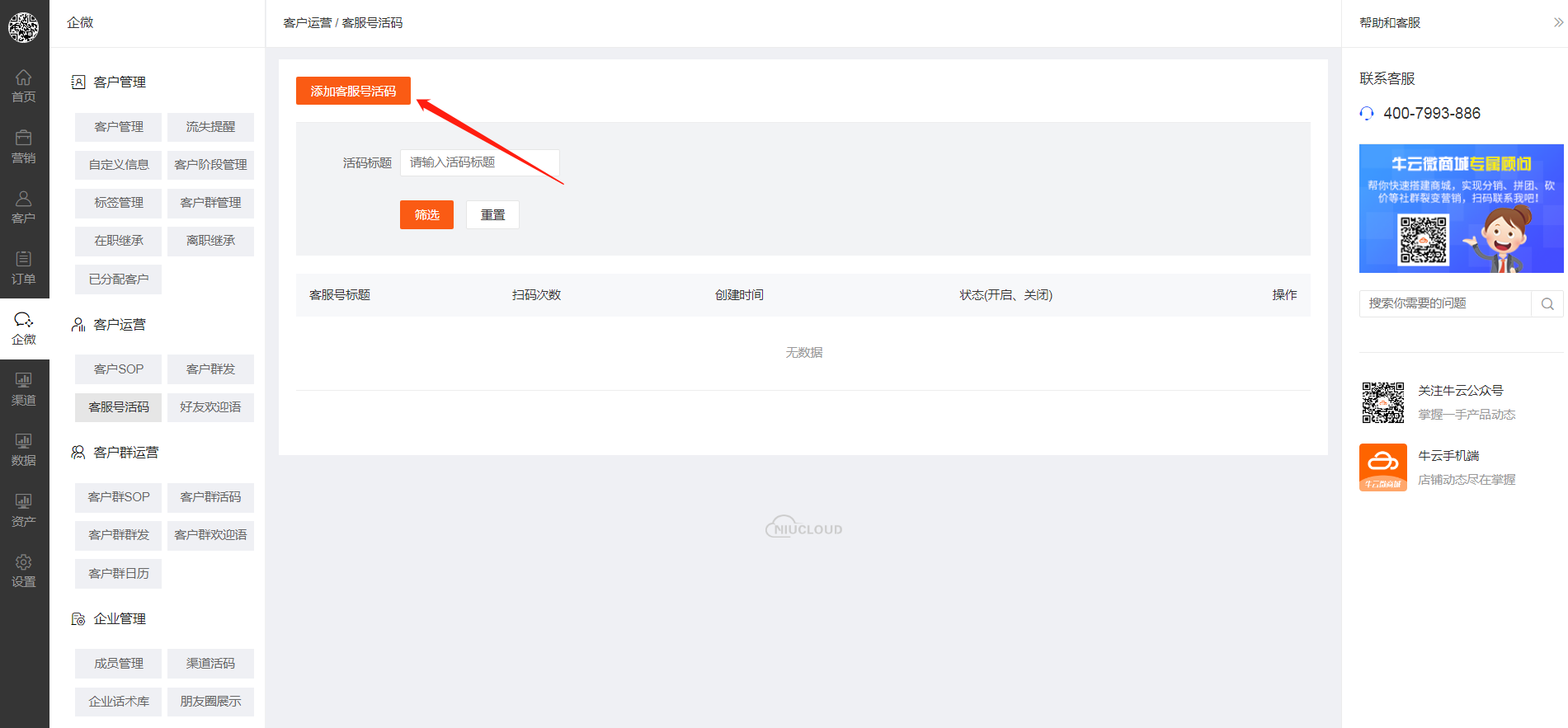
Task: Open 客户阶段管理 menu item
Action: (210, 165)
